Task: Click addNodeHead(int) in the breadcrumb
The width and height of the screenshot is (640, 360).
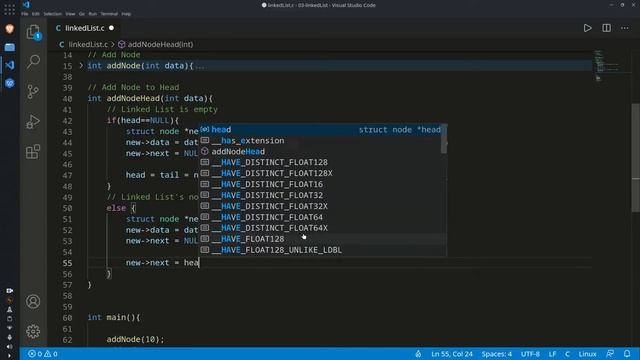Action: pos(160,44)
